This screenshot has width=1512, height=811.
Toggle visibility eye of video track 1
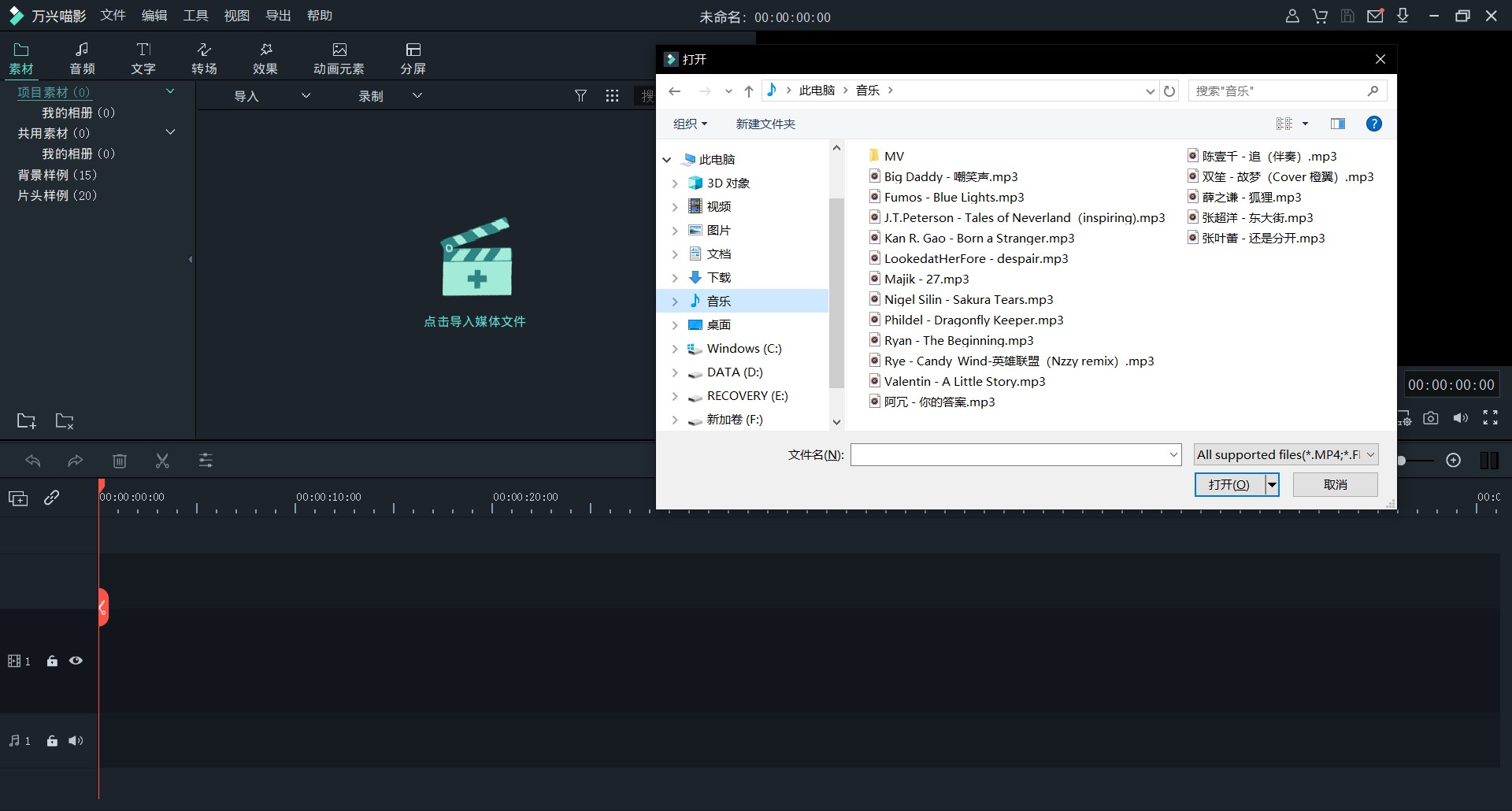[x=76, y=661]
